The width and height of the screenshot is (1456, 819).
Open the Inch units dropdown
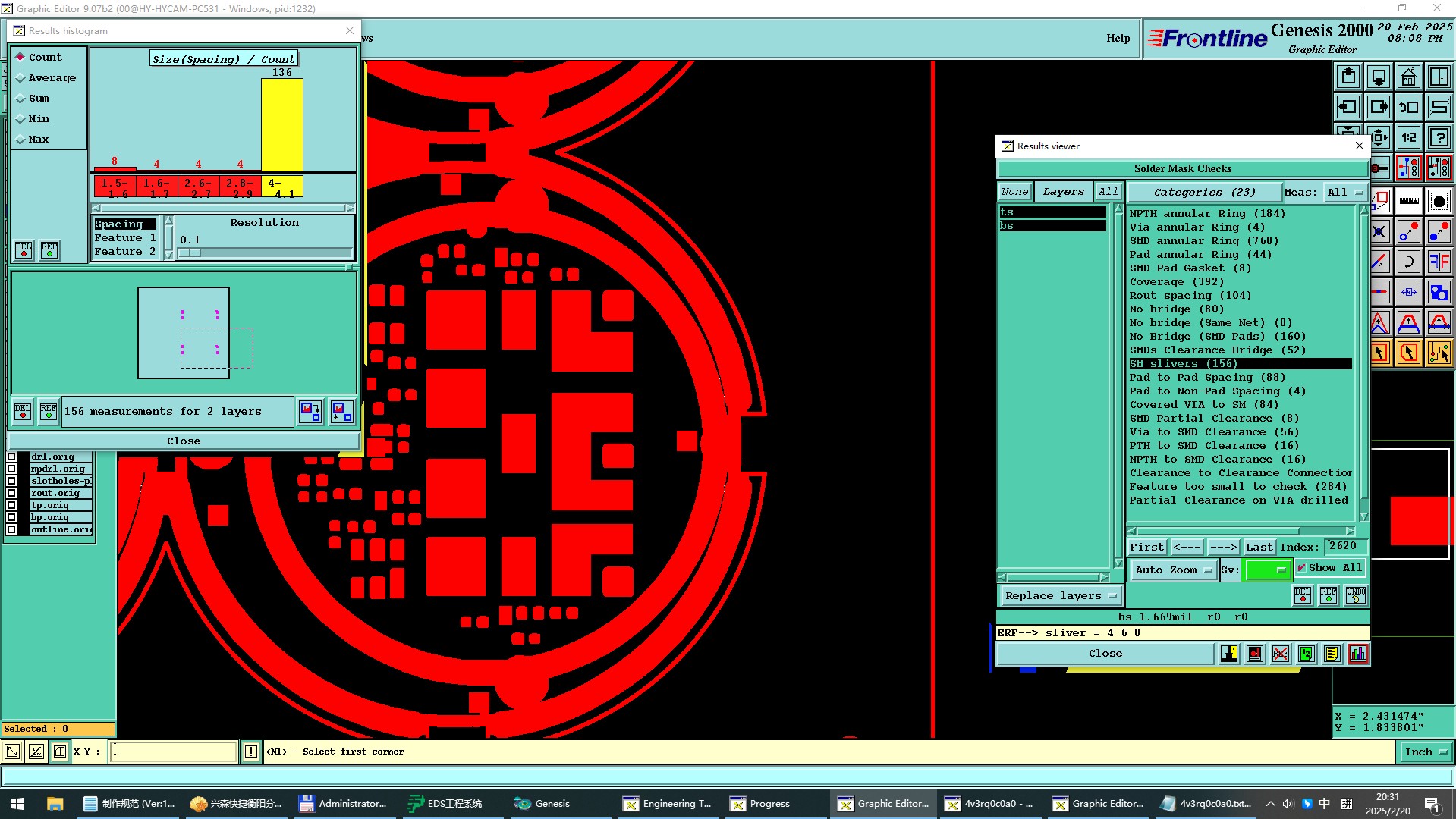tap(1425, 752)
